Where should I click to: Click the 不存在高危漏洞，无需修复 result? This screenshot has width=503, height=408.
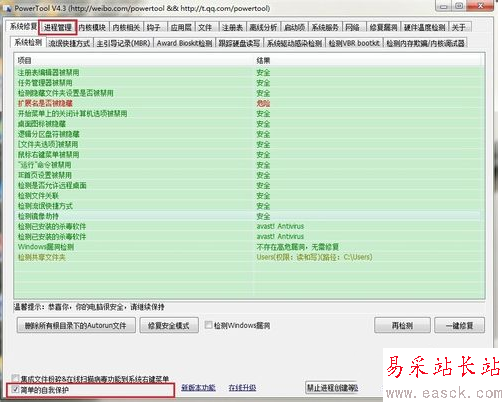pyautogui.click(x=297, y=247)
